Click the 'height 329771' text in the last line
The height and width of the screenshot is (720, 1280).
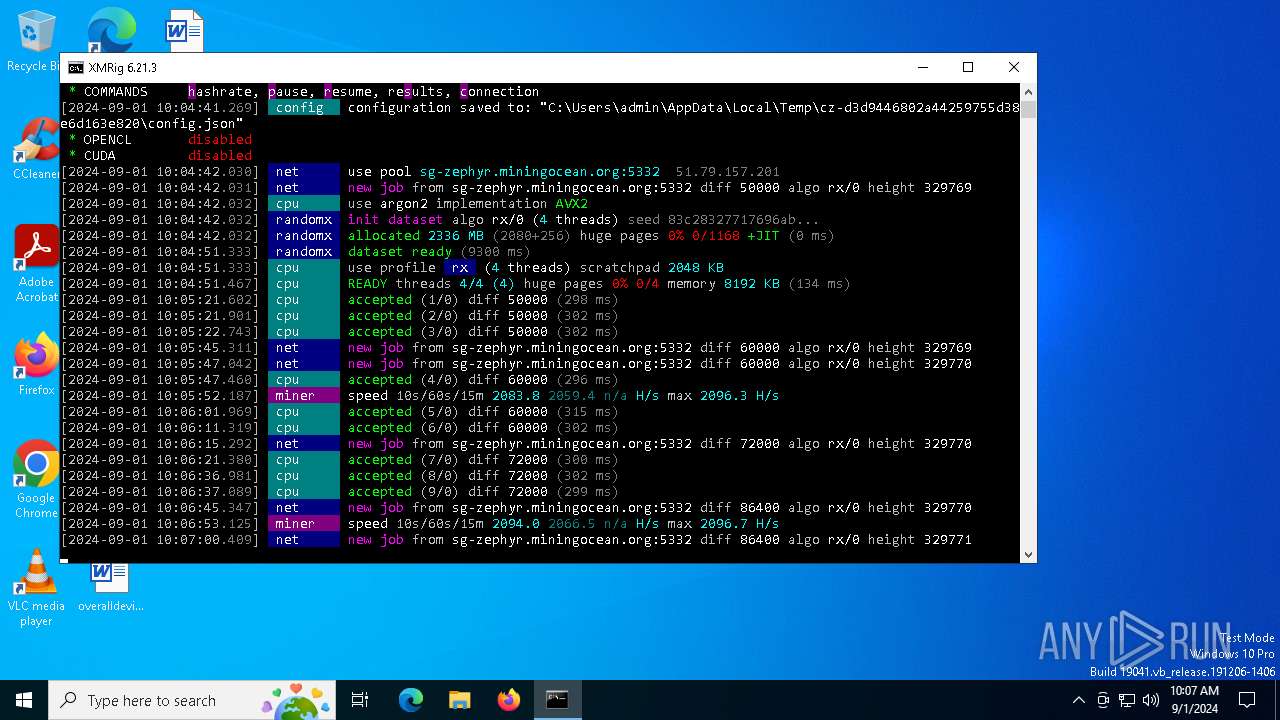[919, 540]
